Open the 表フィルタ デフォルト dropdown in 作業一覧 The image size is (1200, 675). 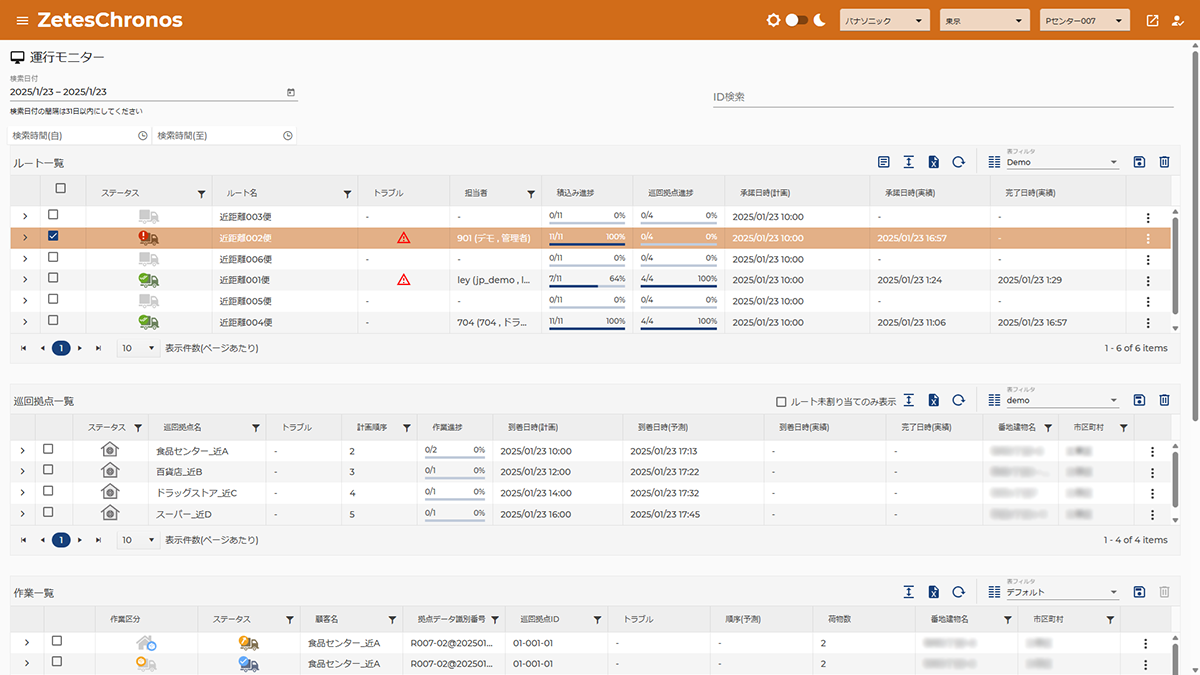[1062, 592]
